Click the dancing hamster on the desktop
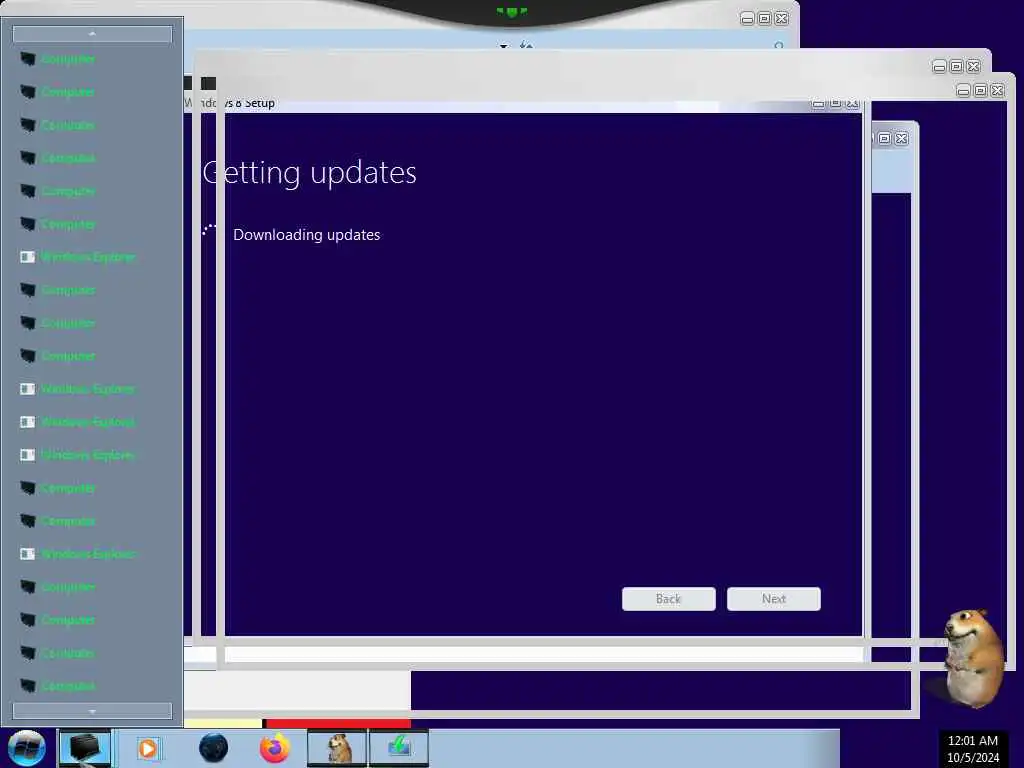 click(x=974, y=658)
